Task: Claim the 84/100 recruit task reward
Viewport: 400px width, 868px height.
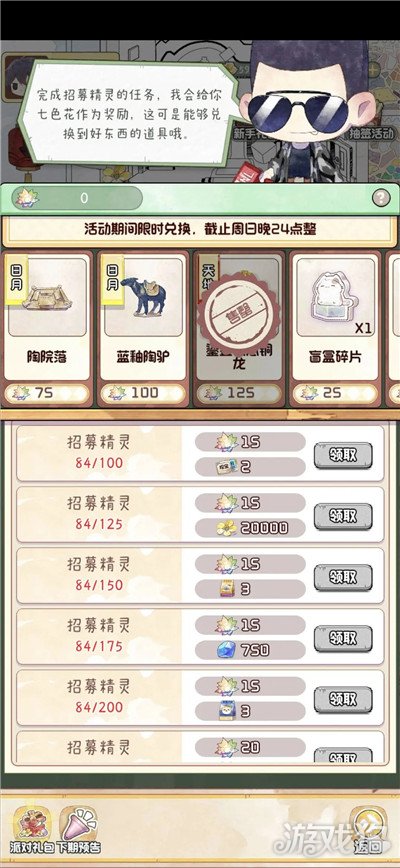Action: (x=343, y=455)
